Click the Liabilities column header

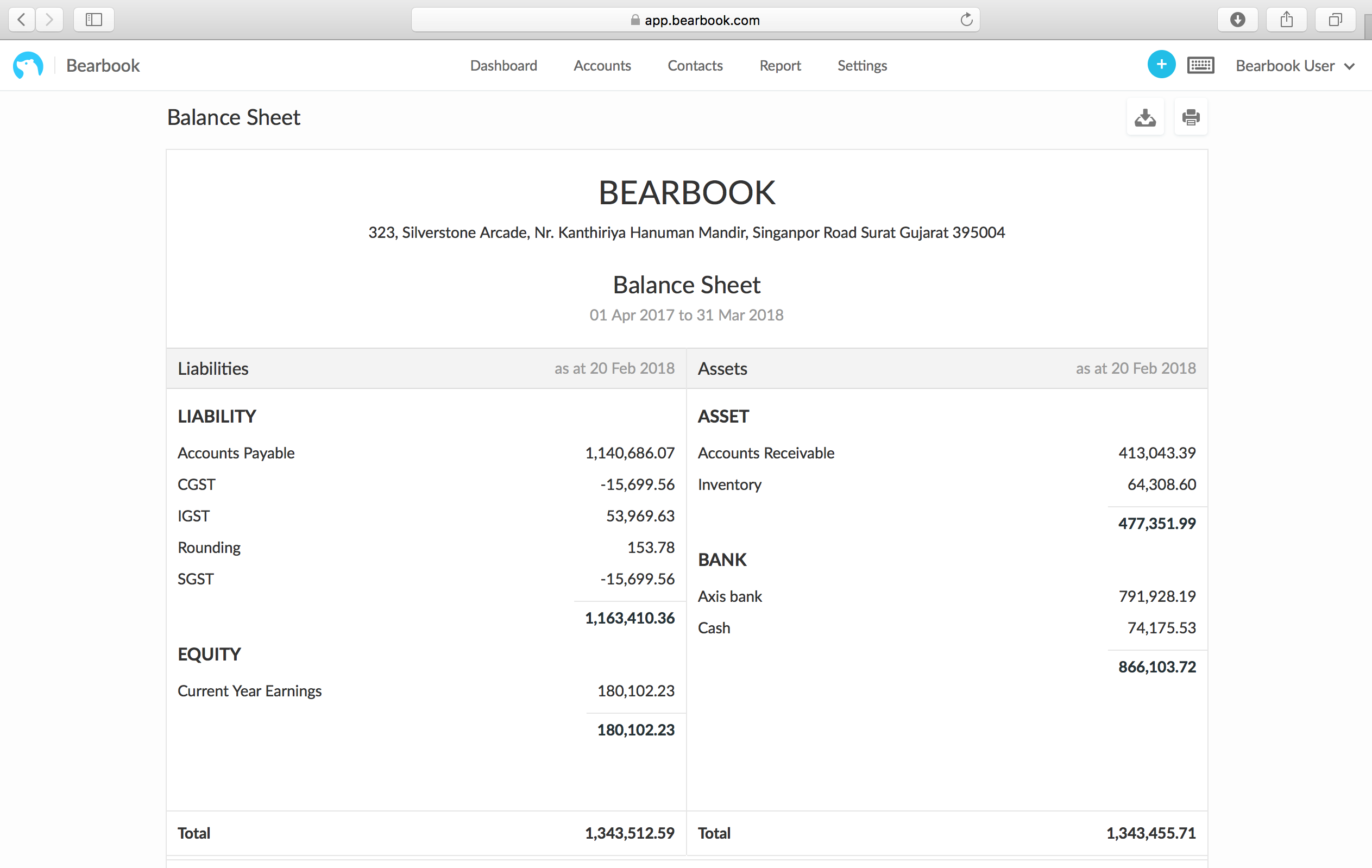click(213, 369)
